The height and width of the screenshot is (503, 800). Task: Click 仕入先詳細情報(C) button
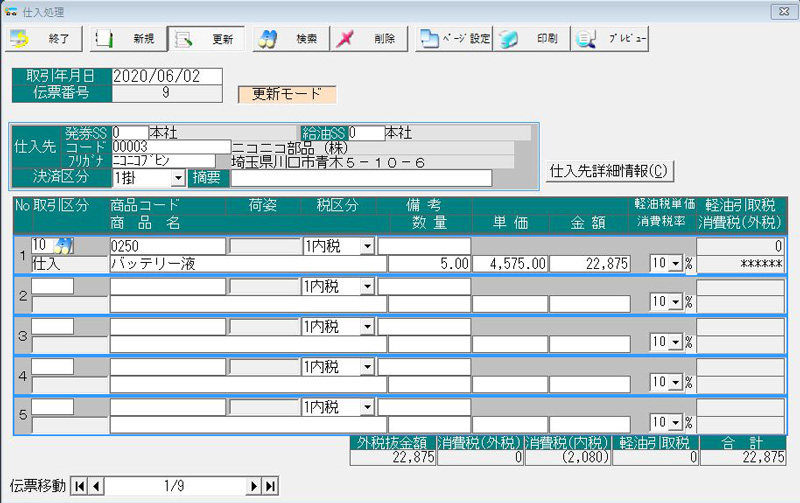(610, 170)
